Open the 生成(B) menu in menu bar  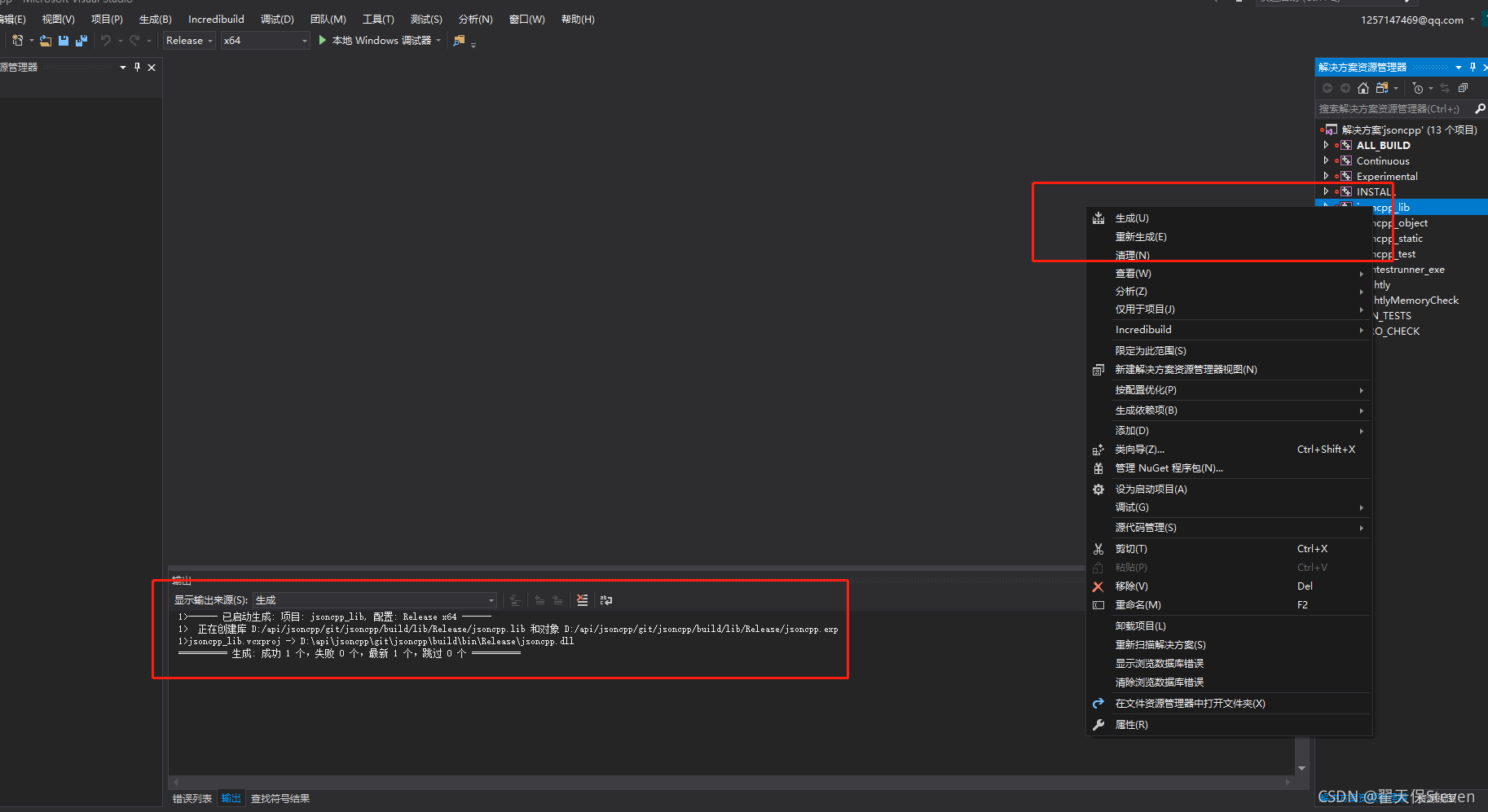(155, 20)
